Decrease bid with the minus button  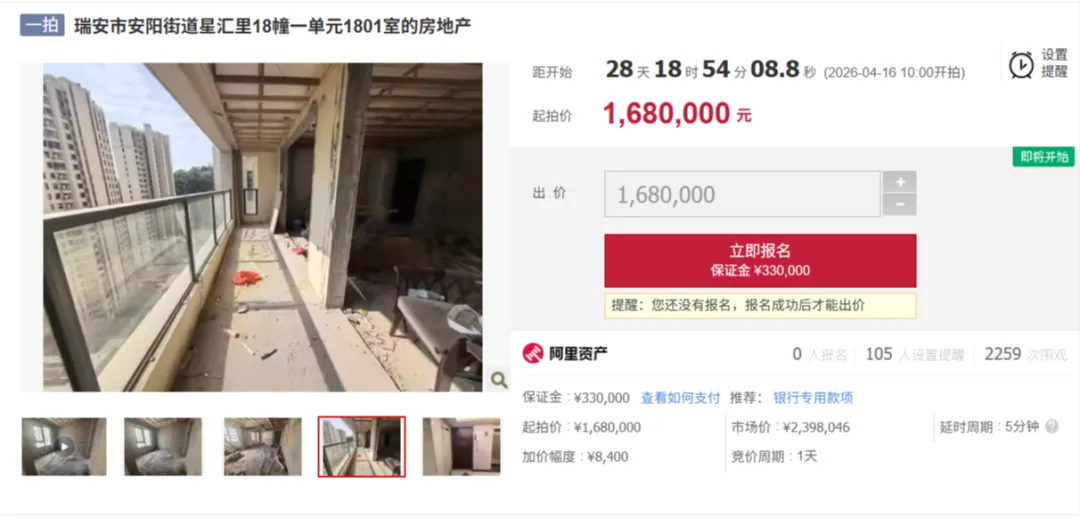click(x=900, y=204)
